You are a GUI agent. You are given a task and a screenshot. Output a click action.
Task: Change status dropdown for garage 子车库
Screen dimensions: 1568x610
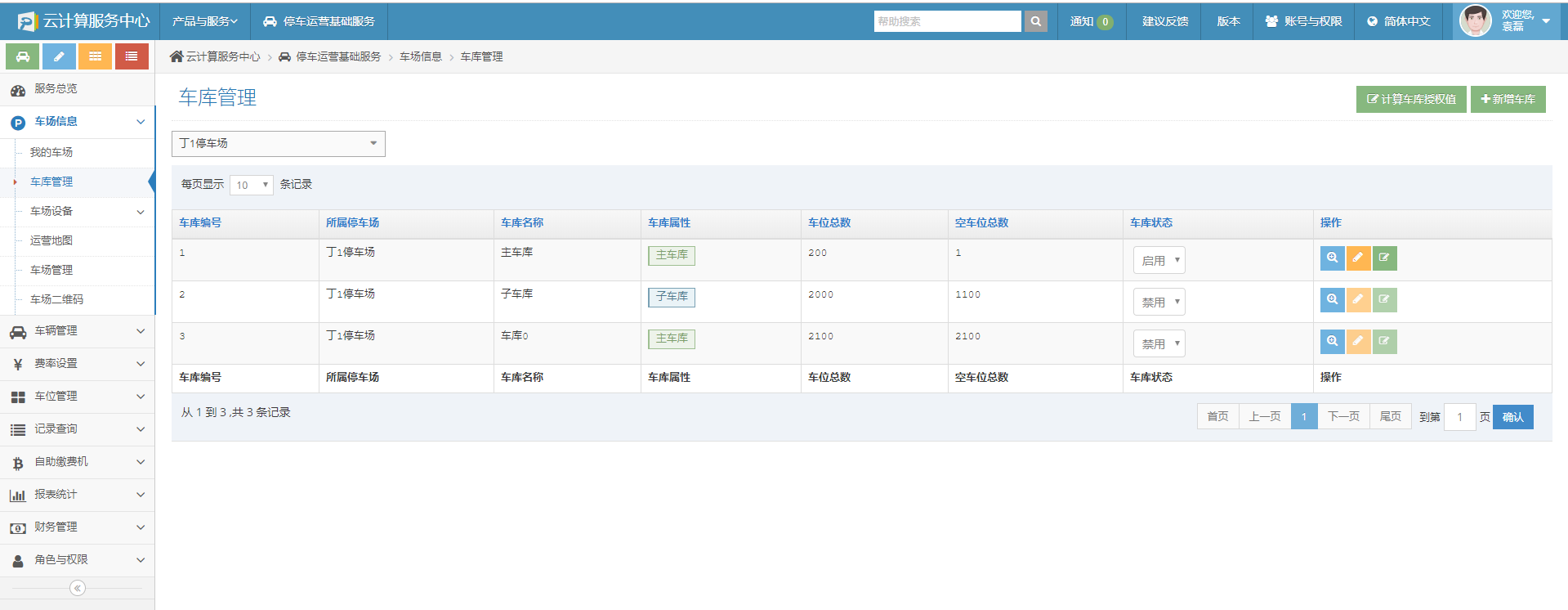1159,303
